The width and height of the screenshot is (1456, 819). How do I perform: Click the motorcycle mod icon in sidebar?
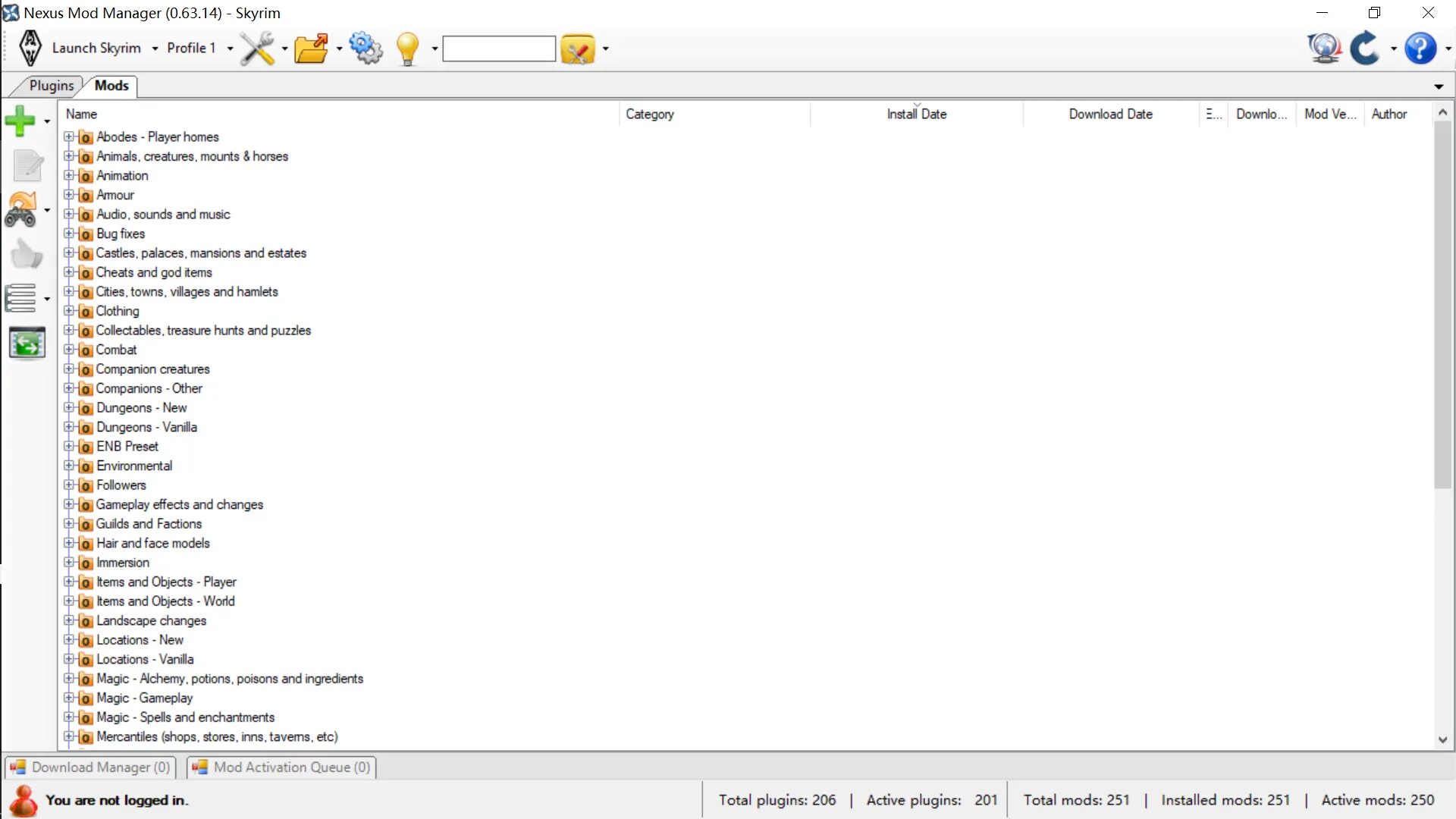coord(20,210)
